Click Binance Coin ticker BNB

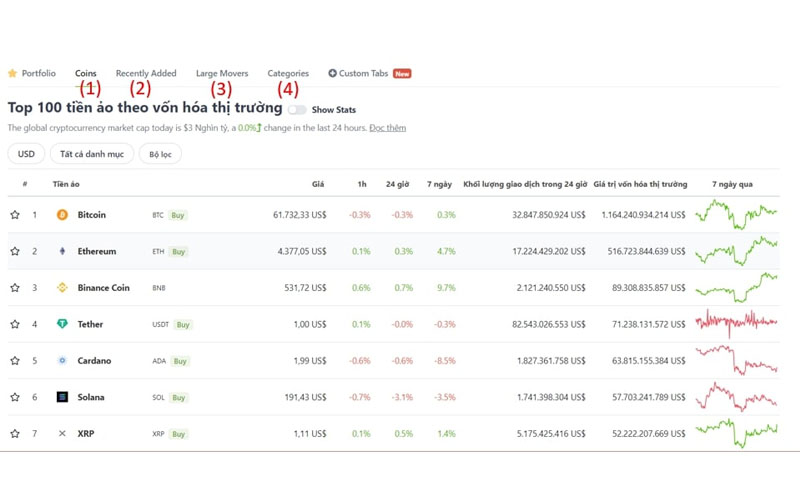[x=159, y=288]
